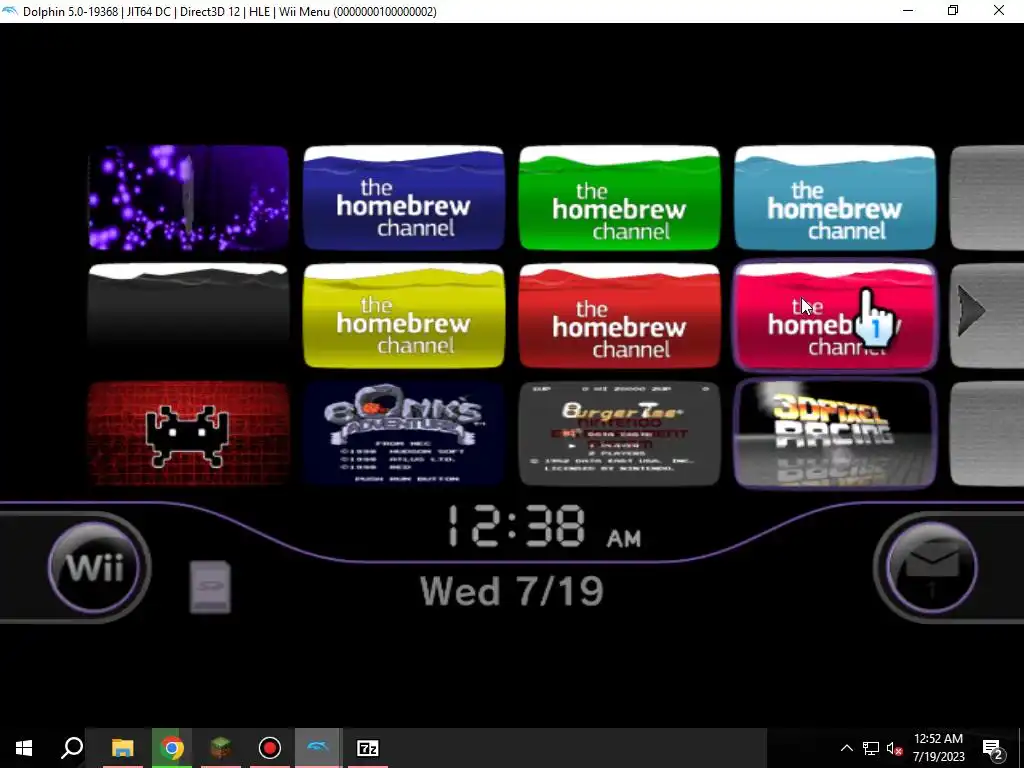Open network status tray icon

pos(871,748)
